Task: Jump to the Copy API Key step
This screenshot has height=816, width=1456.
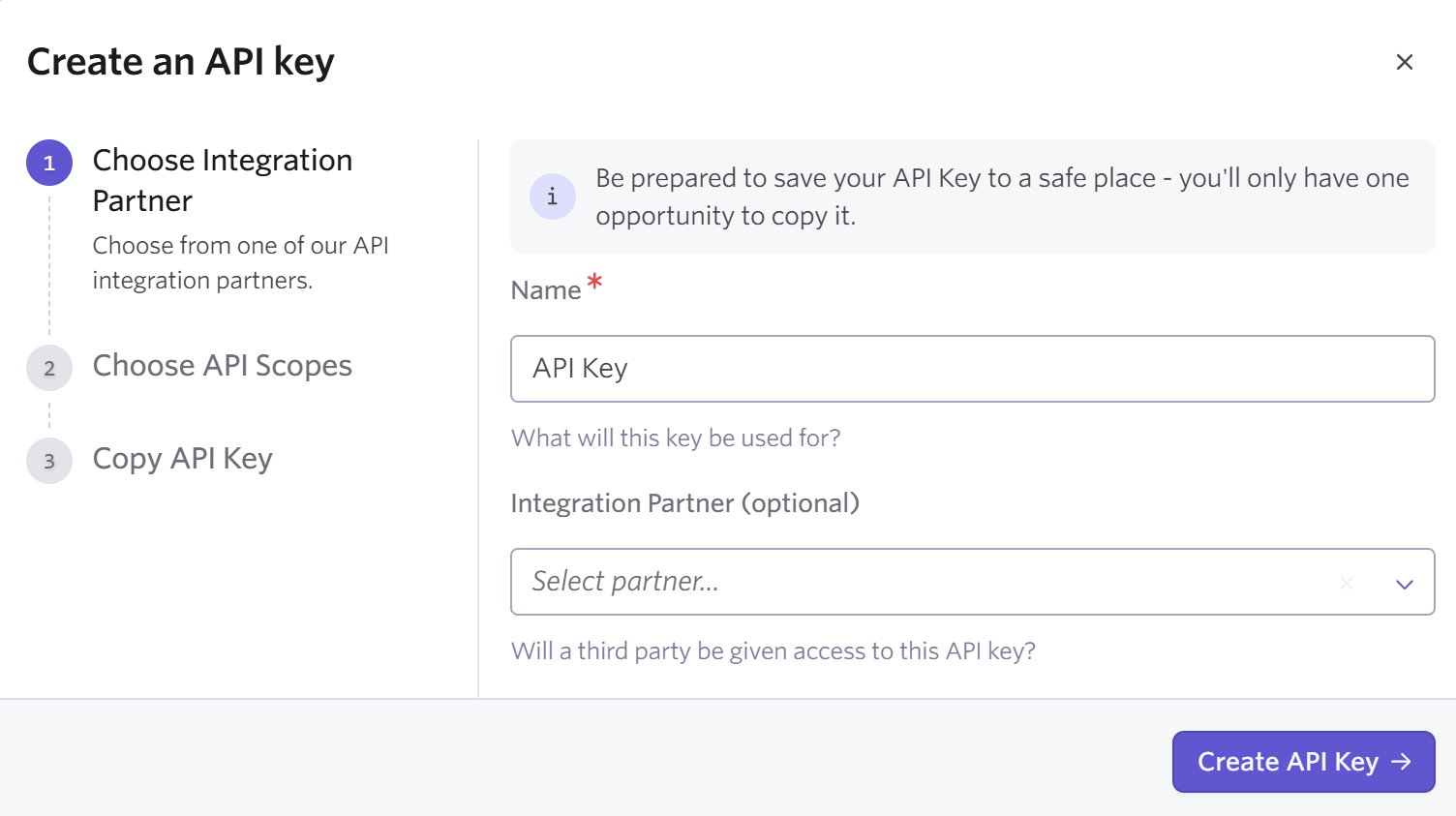Action: pyautogui.click(x=182, y=459)
